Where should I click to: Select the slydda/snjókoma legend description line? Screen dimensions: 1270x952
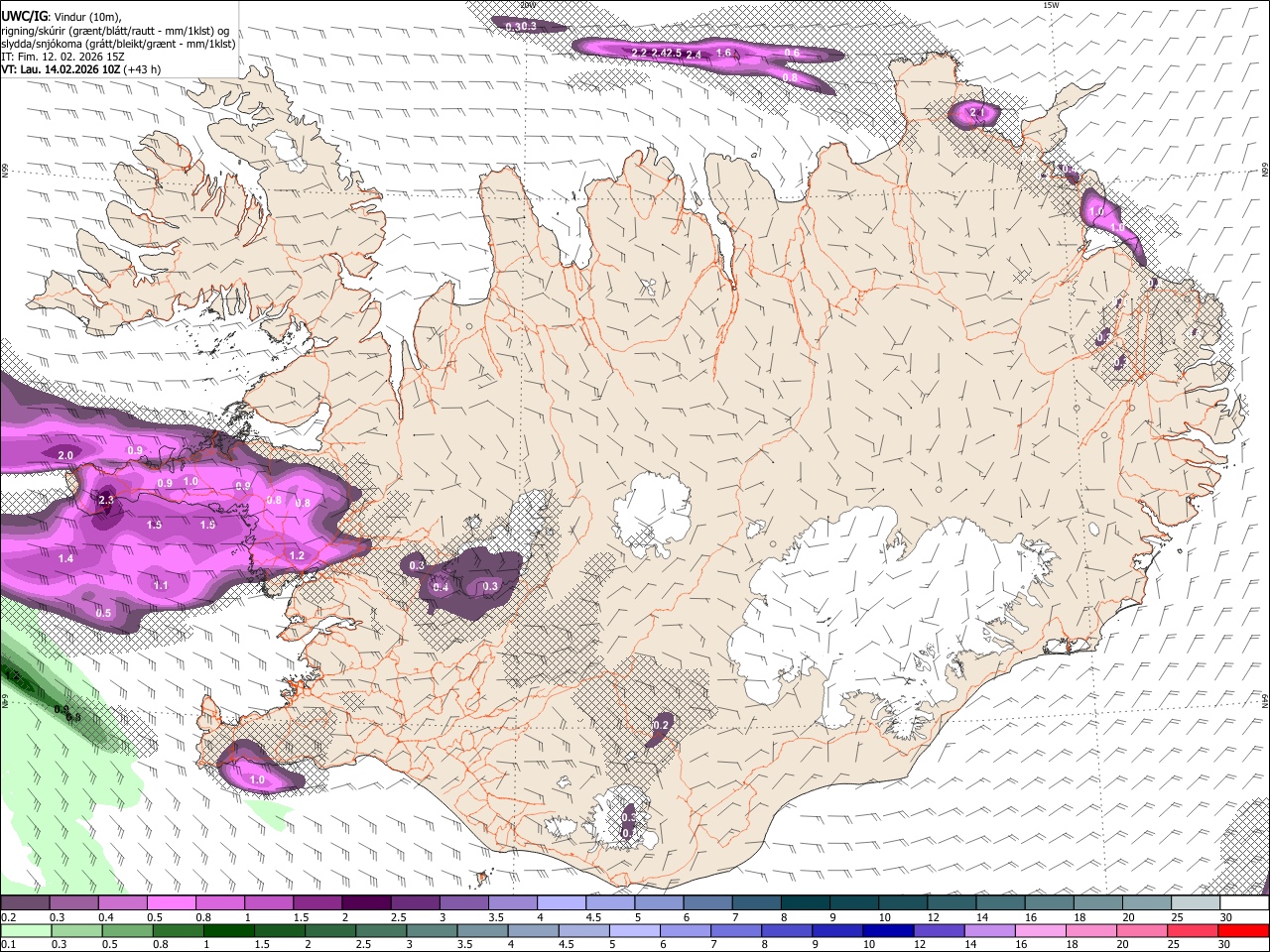coord(118,44)
